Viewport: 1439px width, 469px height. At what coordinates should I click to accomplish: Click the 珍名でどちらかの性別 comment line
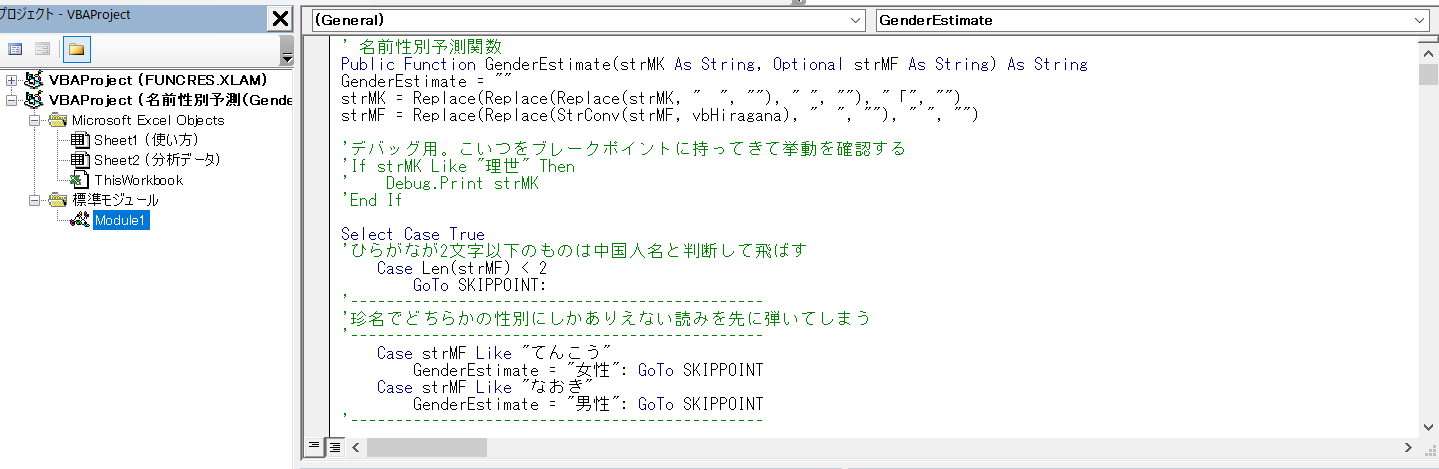(605, 319)
